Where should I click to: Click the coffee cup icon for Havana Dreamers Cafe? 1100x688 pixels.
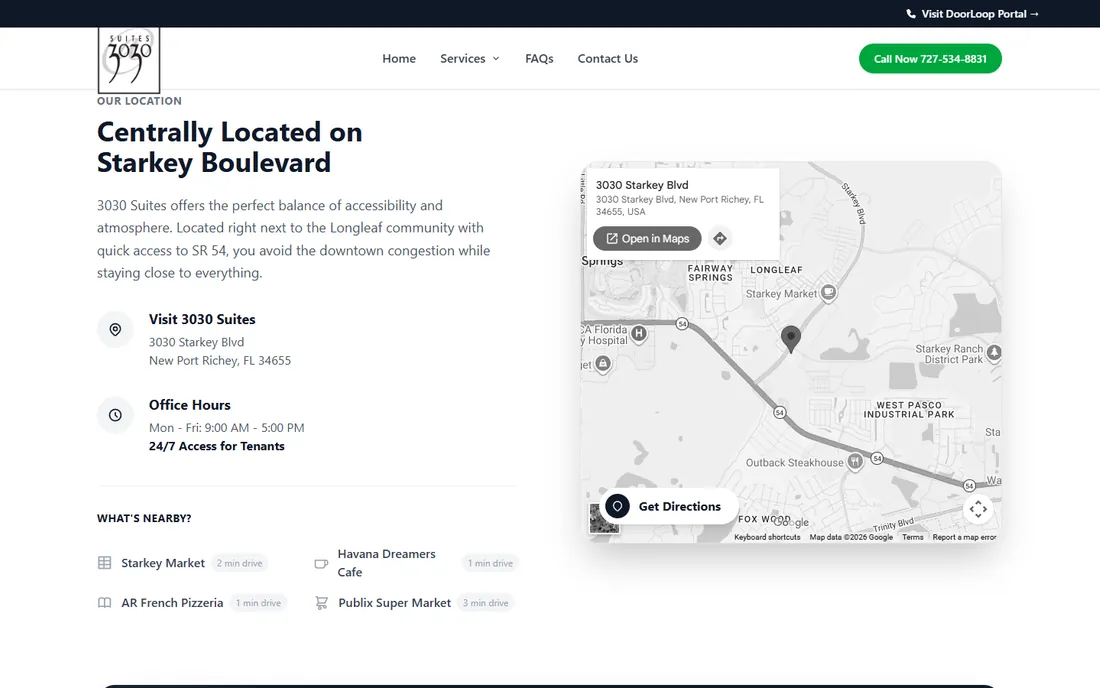coord(321,563)
